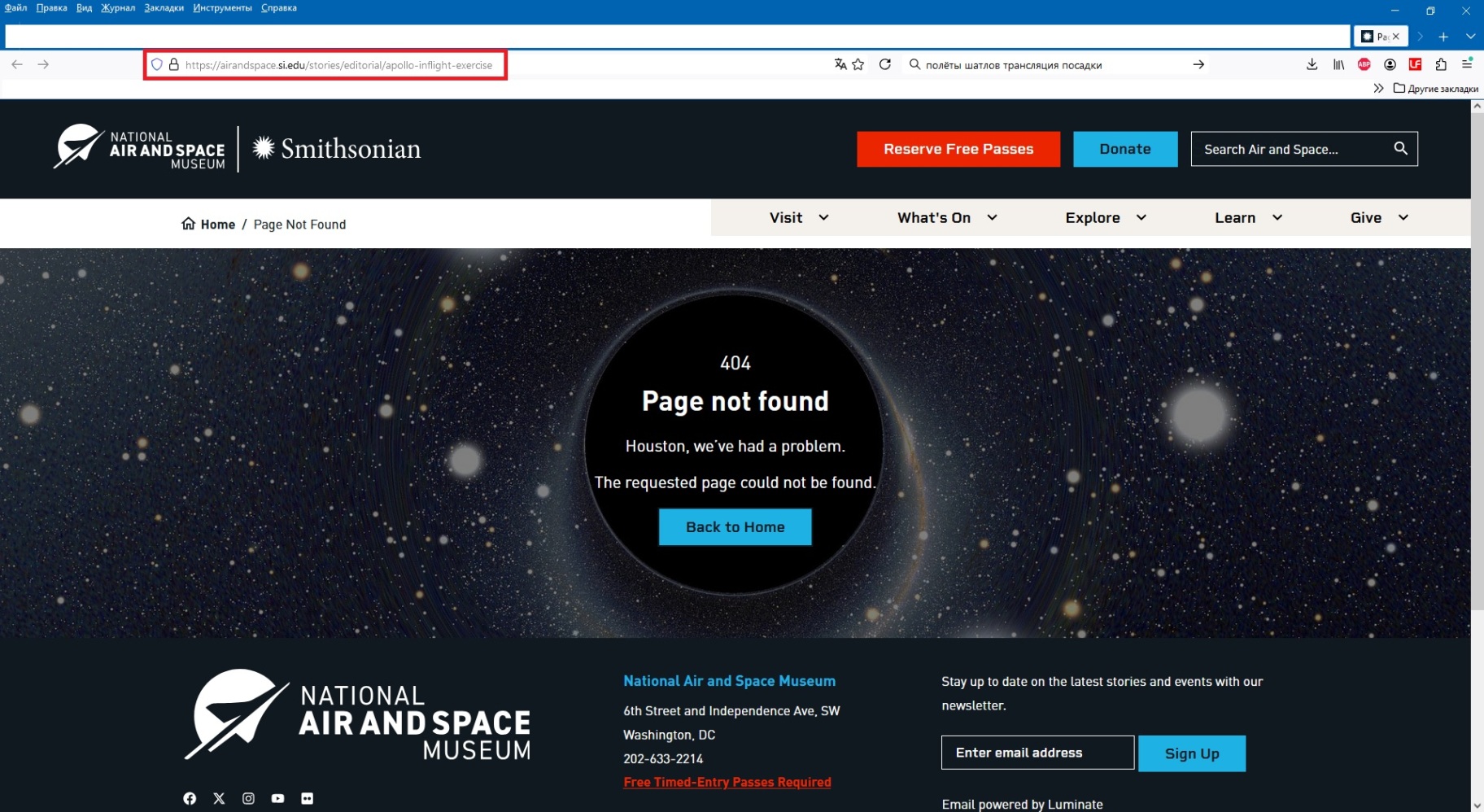The width and height of the screenshot is (1484, 812).
Task: Submit the browser search with the arrow
Action: click(x=1198, y=64)
